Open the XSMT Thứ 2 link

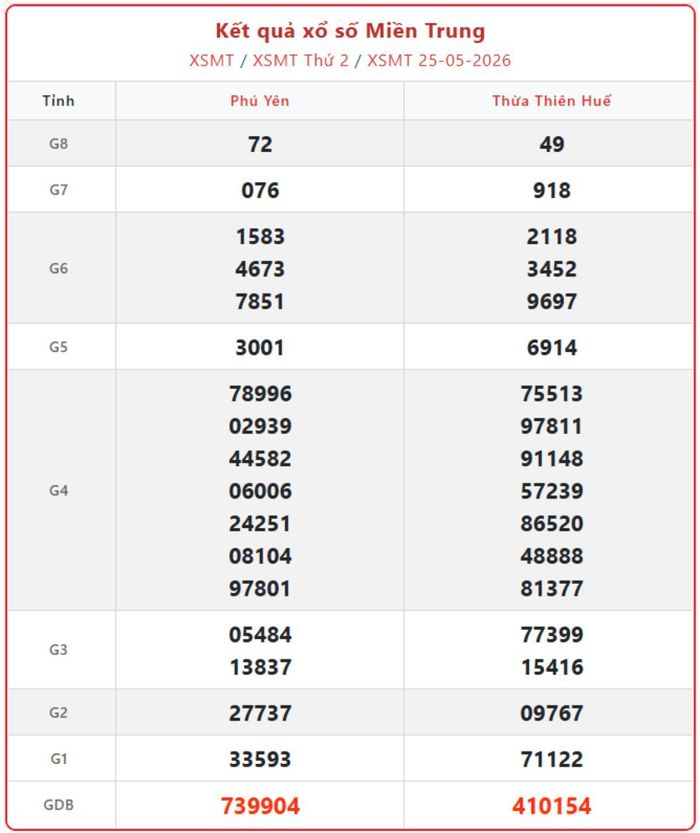click(301, 61)
